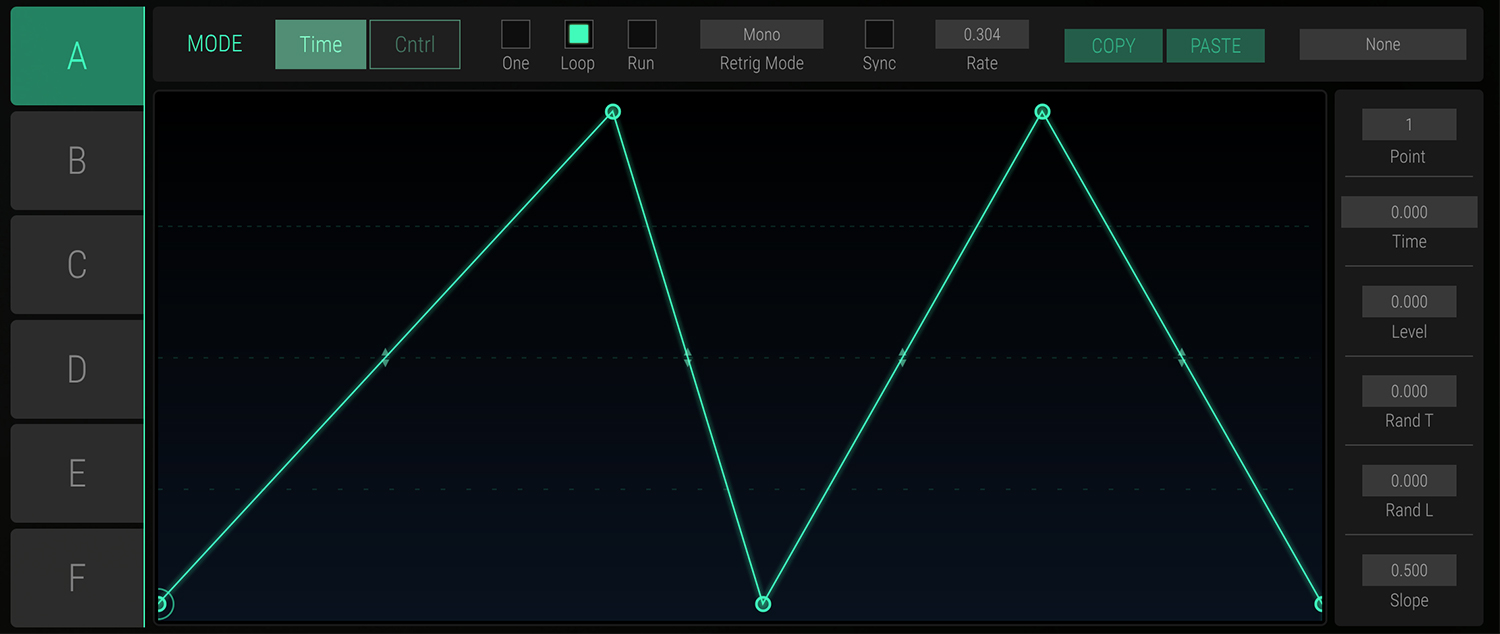
Task: Click the slope handle on the first falling segment
Action: pyautogui.click(x=688, y=357)
